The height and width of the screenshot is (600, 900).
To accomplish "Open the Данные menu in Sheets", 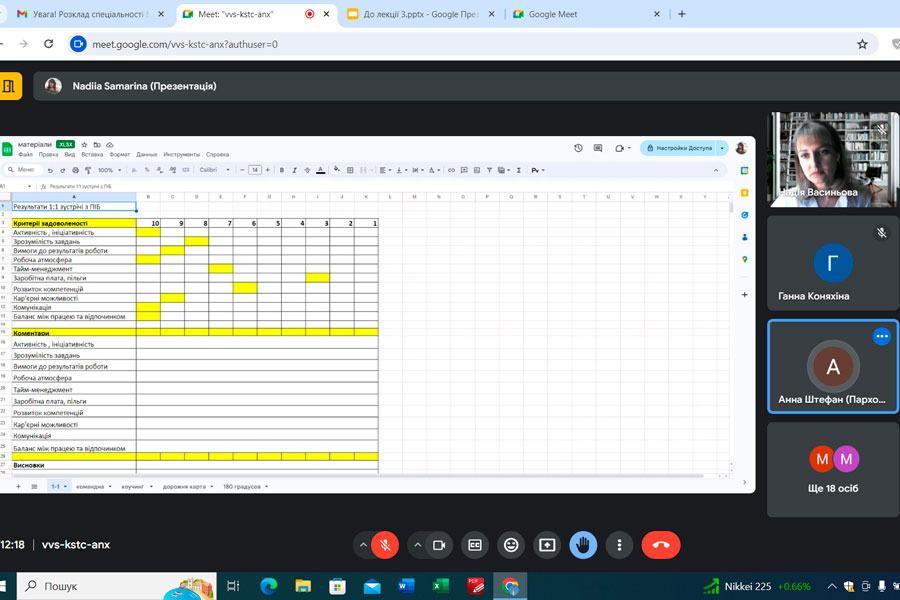I will (146, 154).
